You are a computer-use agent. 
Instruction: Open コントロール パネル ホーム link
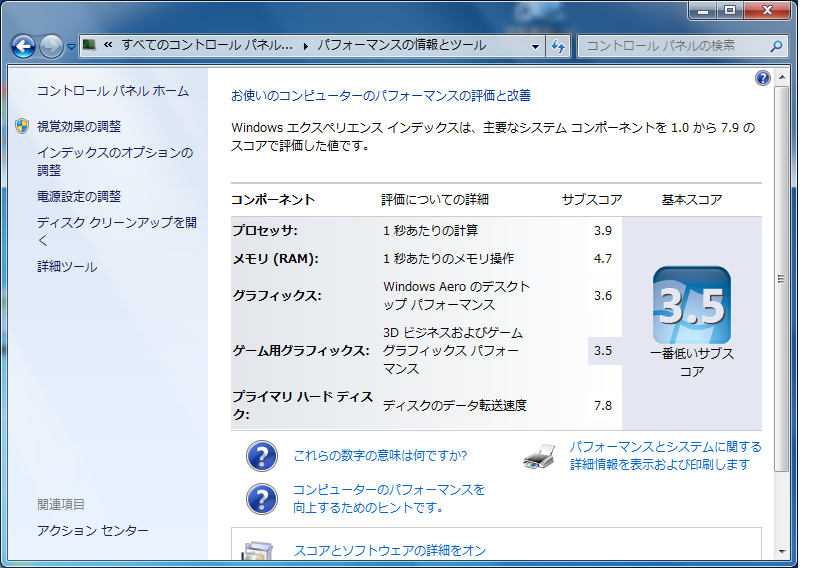pyautogui.click(x=112, y=91)
